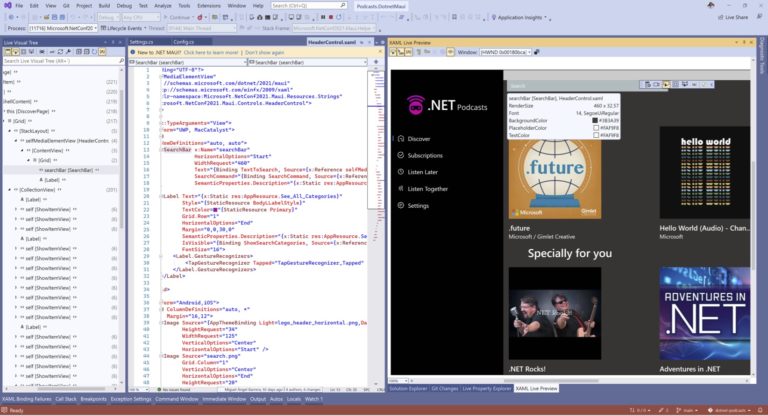Click the Stop Debugging red square icon

click(331, 18)
